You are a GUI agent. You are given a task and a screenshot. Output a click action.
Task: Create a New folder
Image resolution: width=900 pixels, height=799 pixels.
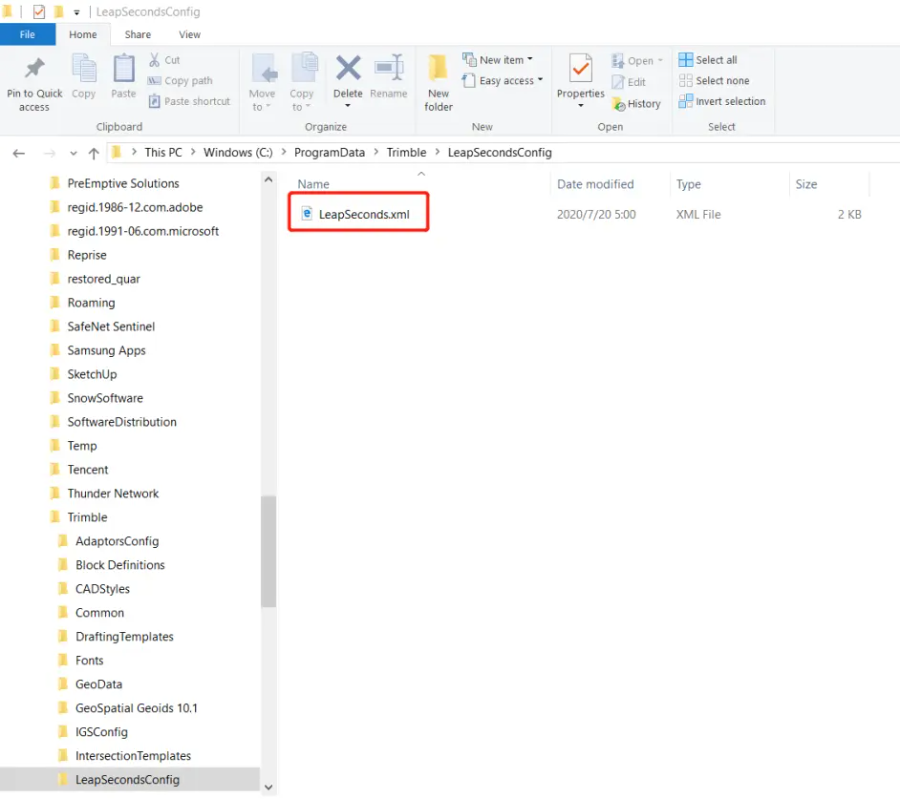[439, 83]
